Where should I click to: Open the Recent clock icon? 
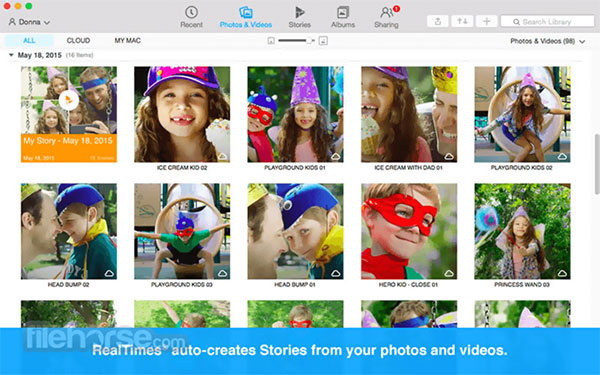click(191, 12)
